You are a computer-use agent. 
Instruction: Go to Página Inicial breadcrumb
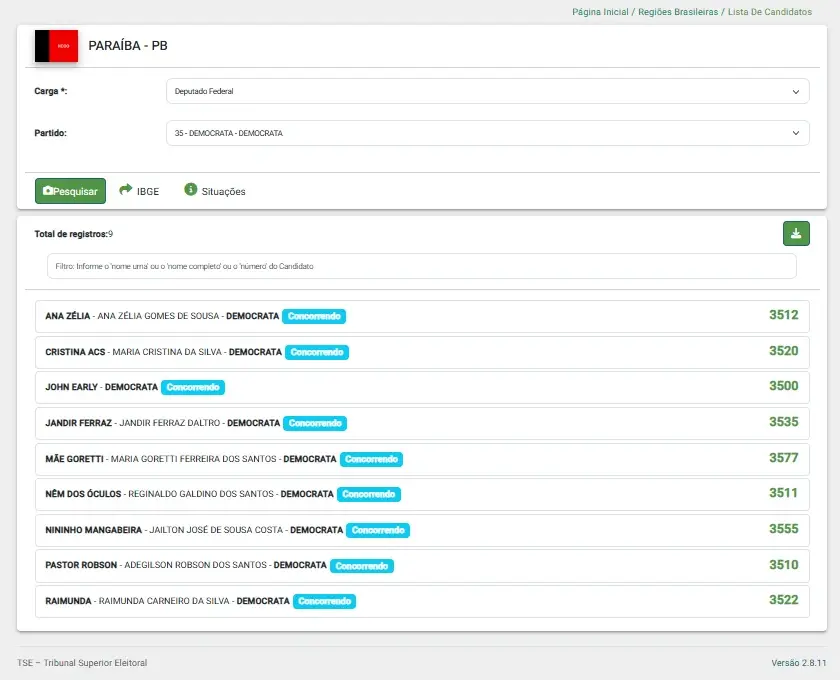(x=600, y=12)
